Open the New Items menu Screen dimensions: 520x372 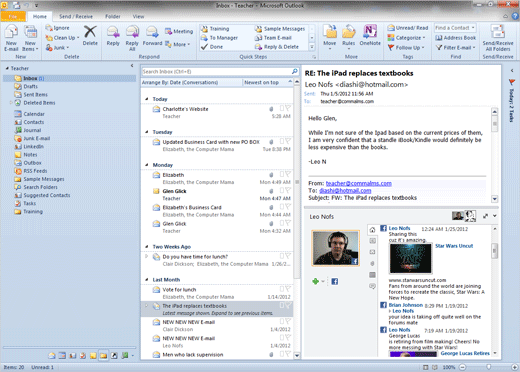click(30, 38)
